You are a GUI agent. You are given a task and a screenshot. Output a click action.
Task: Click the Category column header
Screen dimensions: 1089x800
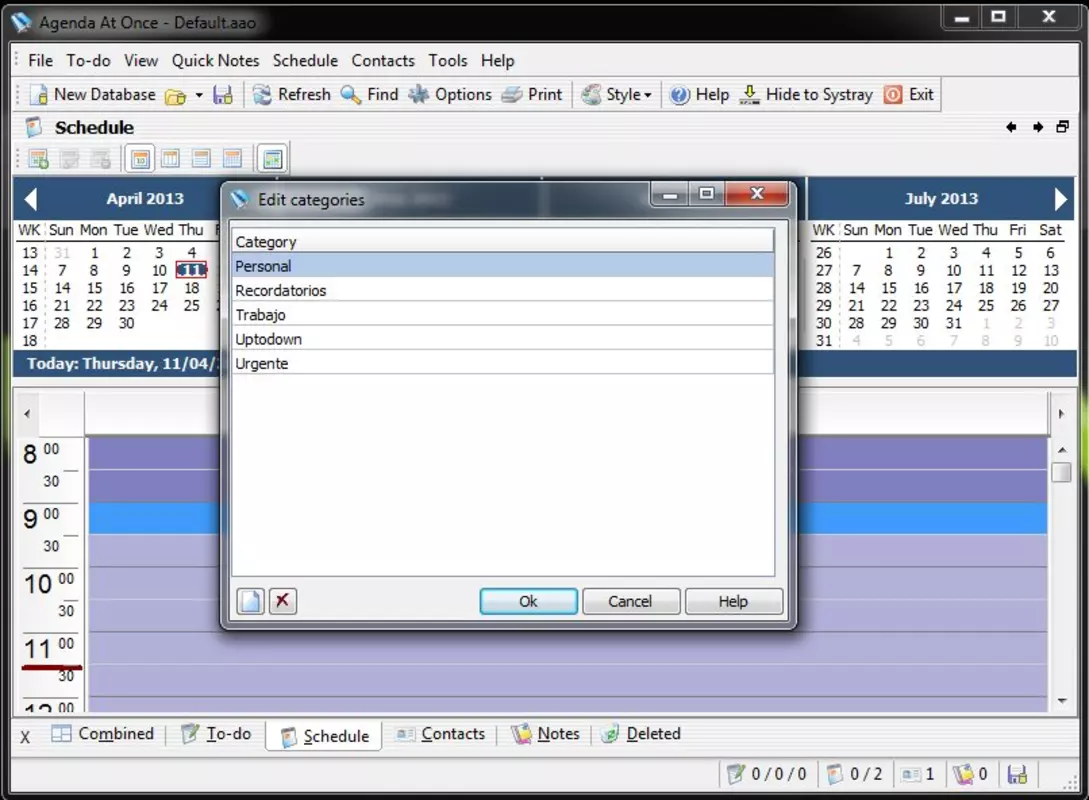503,242
